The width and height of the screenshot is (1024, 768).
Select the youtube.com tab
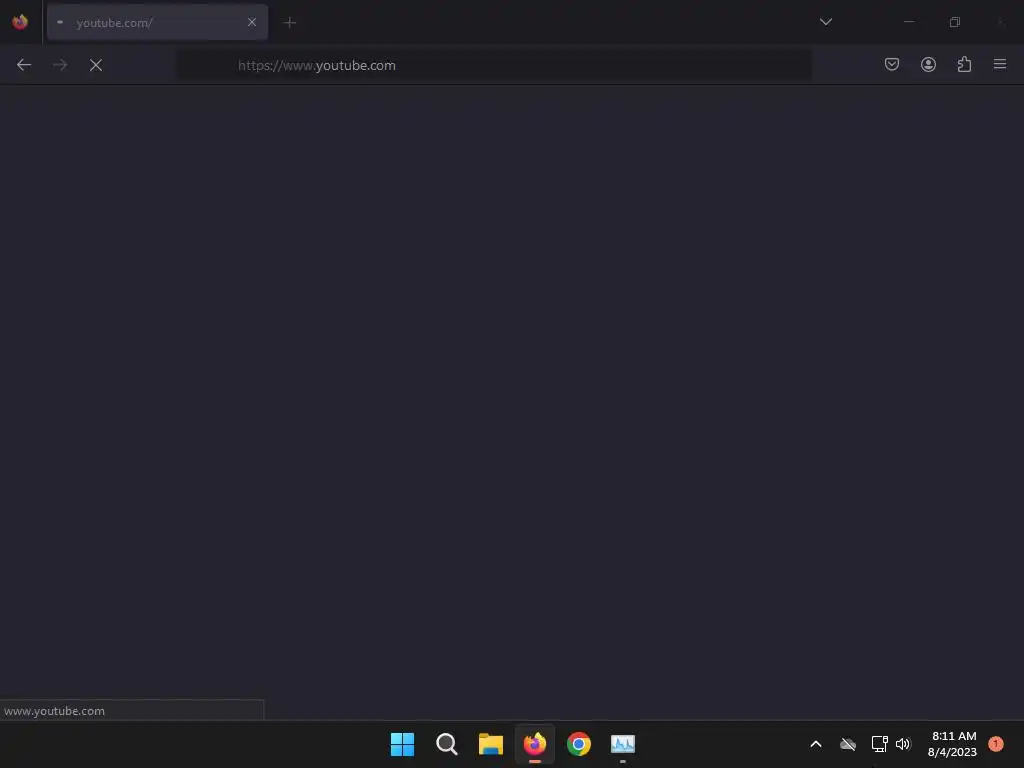point(157,22)
